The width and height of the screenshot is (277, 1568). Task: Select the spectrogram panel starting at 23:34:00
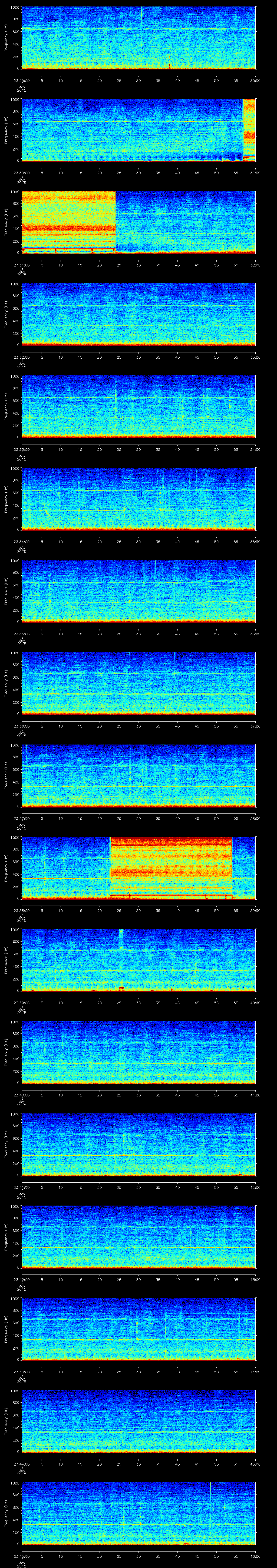point(138,499)
